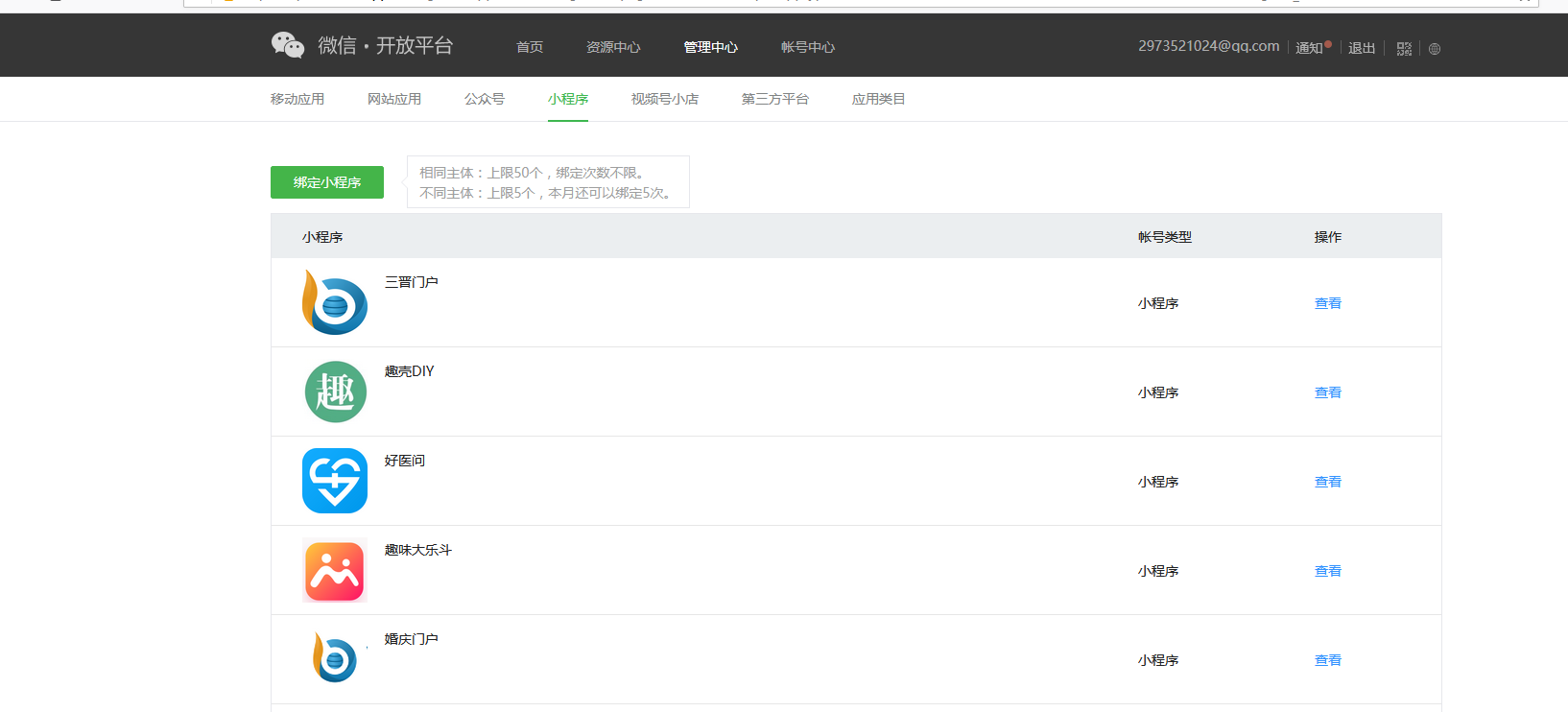The height and width of the screenshot is (712, 1568).
Task: Click the 好医问 blue heart logo
Action: [x=335, y=481]
